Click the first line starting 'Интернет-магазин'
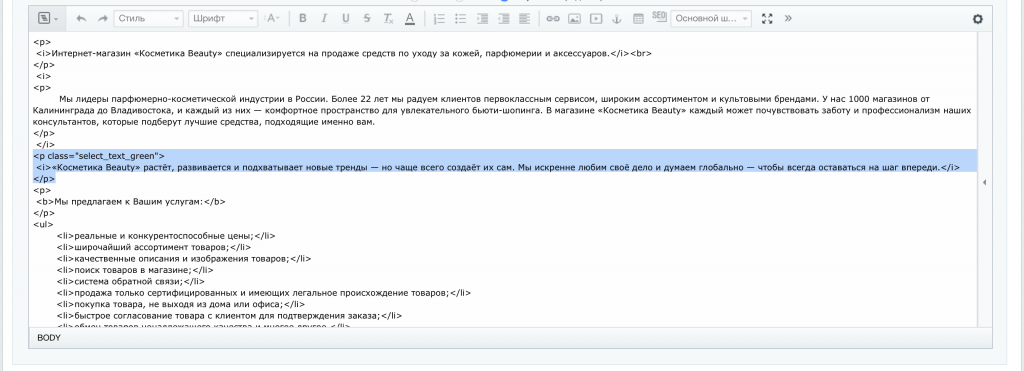This screenshot has height=371, width=1024. (x=344, y=54)
